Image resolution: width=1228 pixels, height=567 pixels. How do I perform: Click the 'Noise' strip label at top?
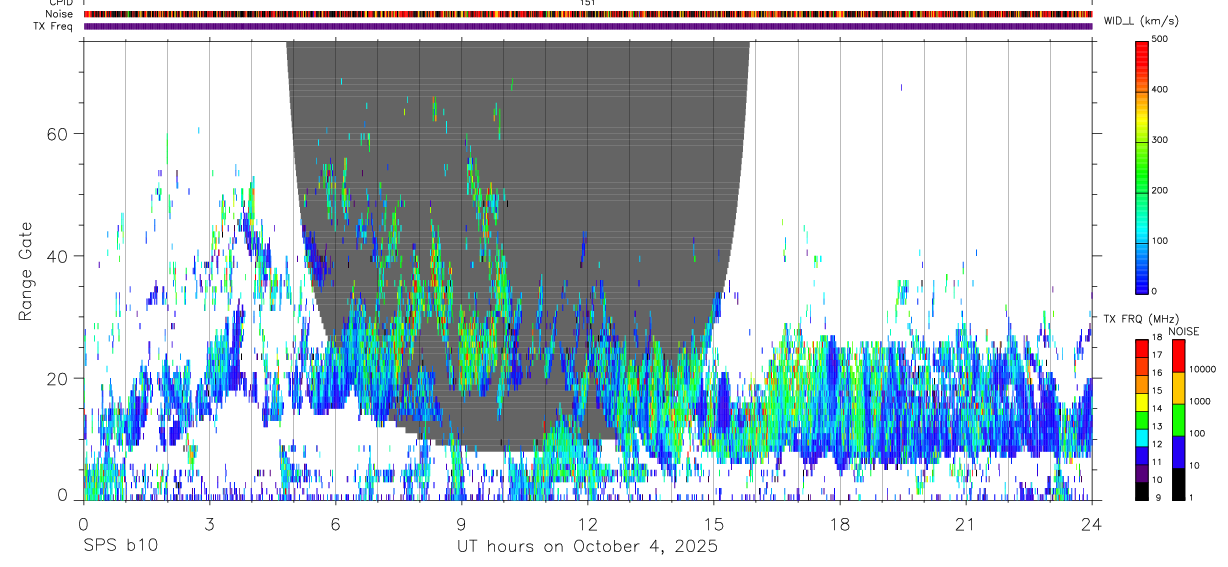[60, 14]
